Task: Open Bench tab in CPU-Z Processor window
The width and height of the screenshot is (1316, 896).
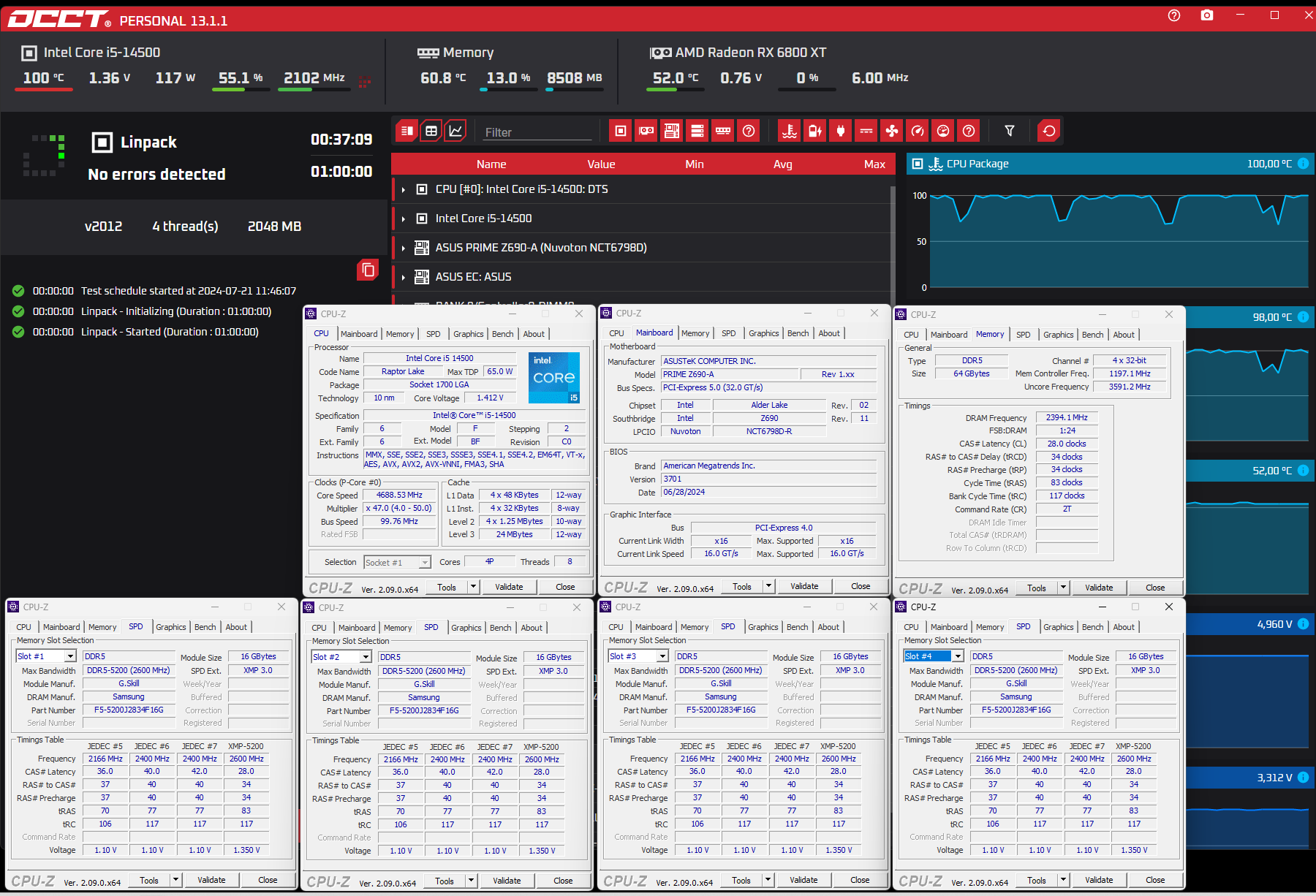Action: click(502, 334)
